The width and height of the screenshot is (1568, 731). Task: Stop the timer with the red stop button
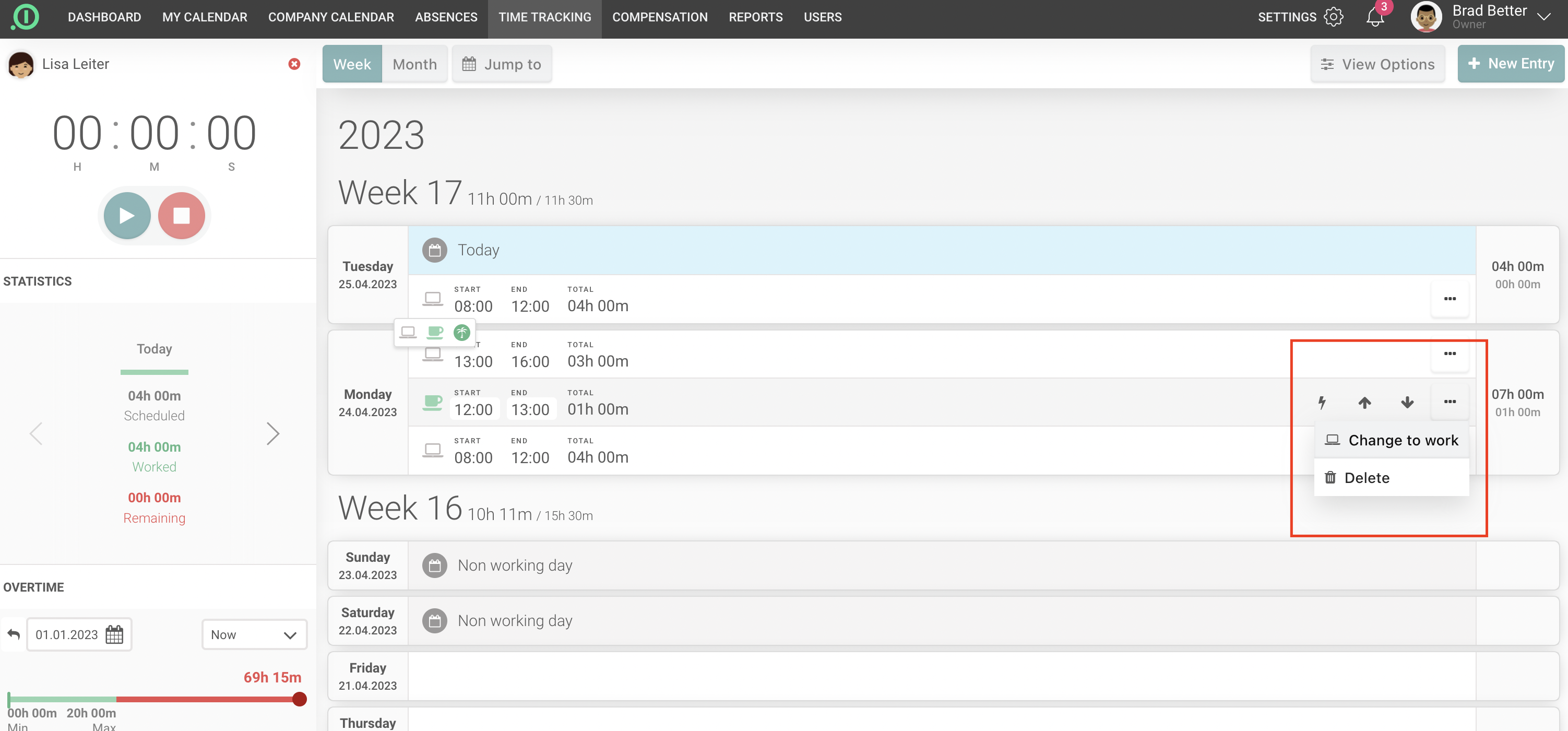[x=182, y=216]
